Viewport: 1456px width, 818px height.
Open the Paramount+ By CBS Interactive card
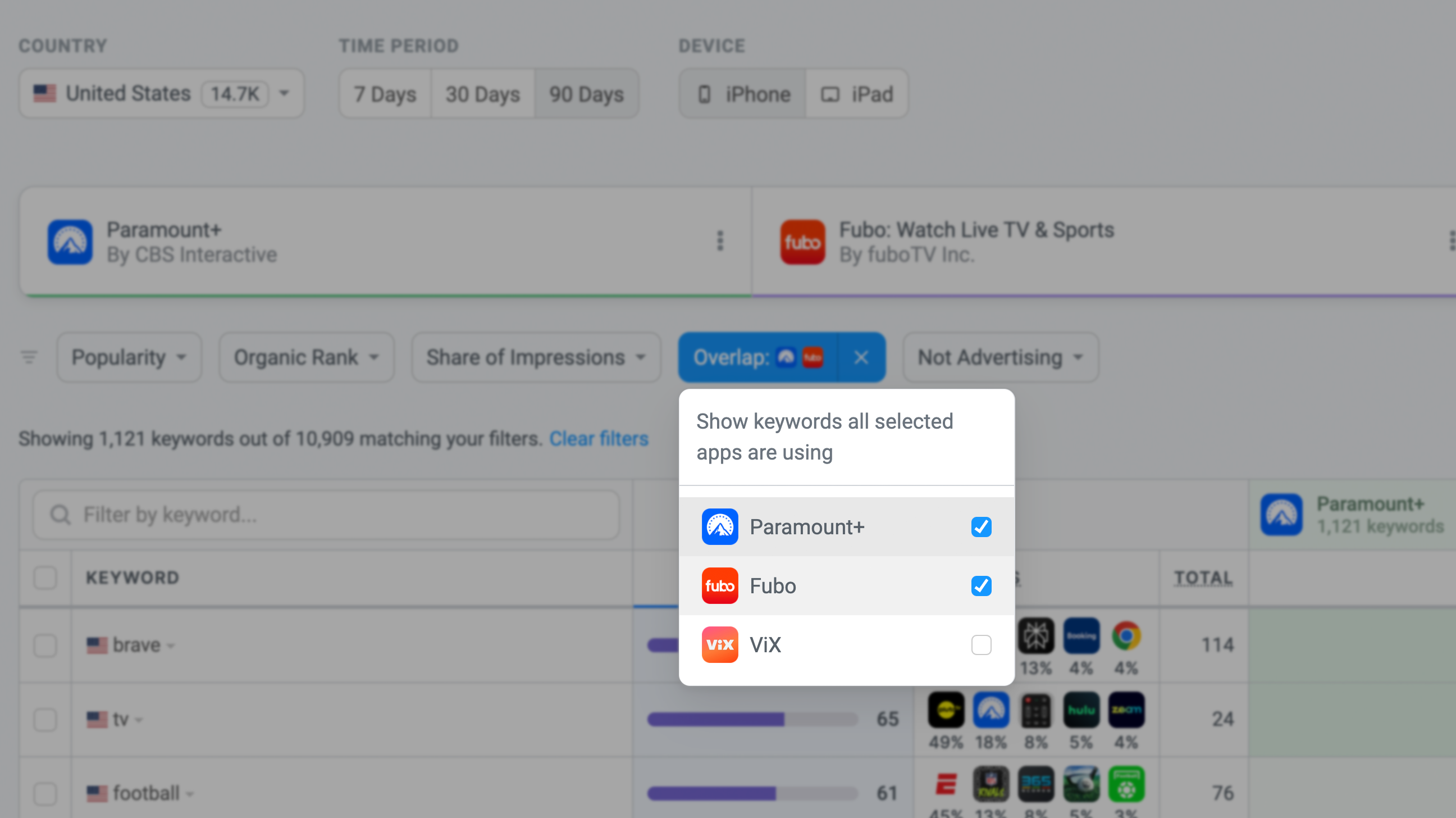point(386,242)
